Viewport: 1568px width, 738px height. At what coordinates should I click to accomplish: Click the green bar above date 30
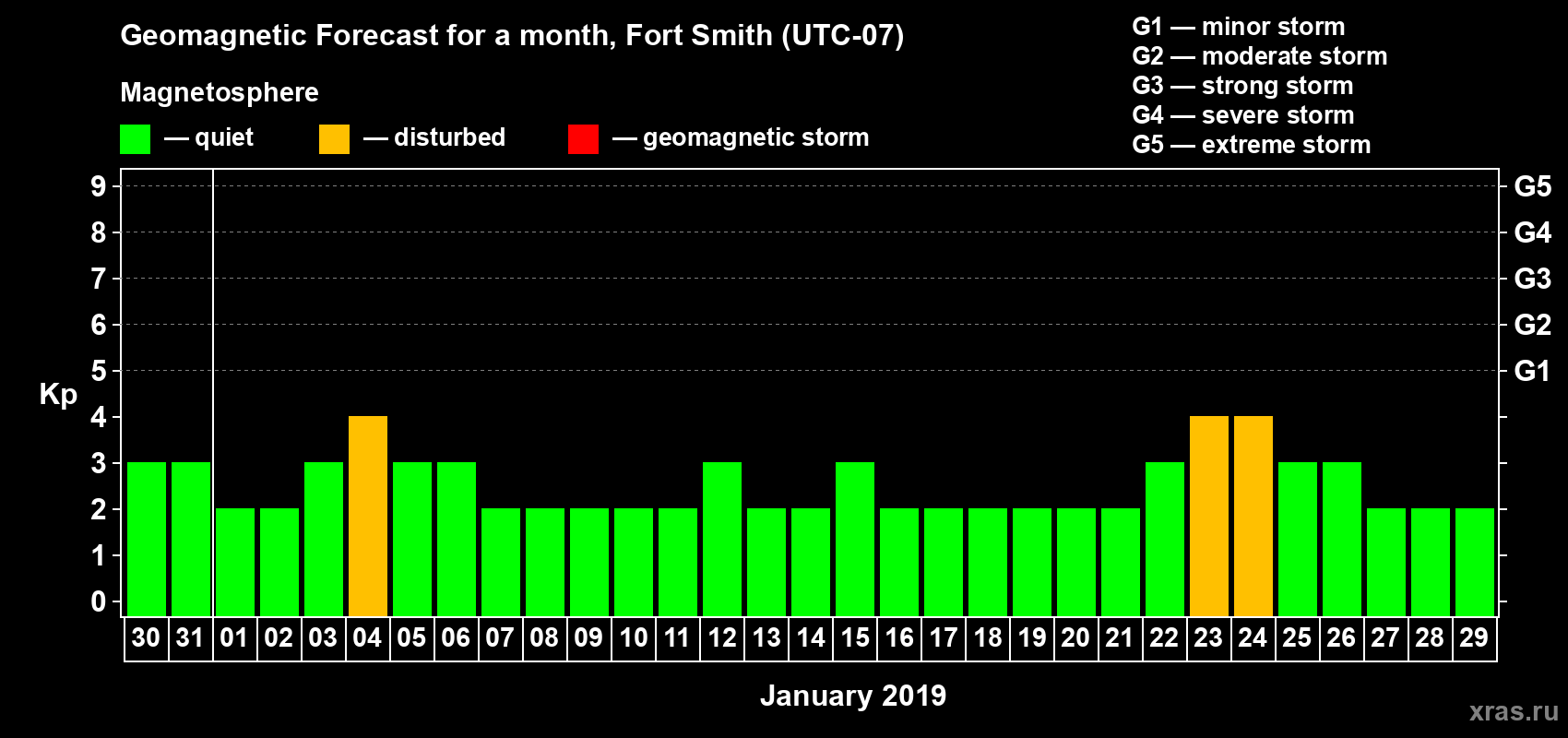(147, 539)
